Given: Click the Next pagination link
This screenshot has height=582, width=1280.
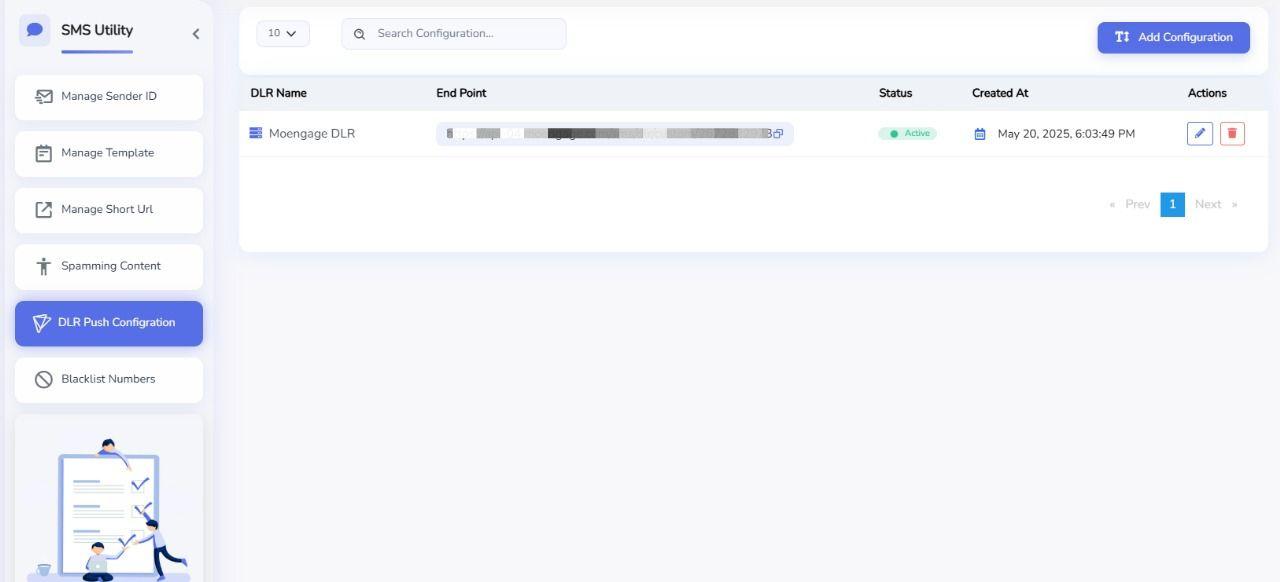Looking at the screenshot, I should 1208,204.
